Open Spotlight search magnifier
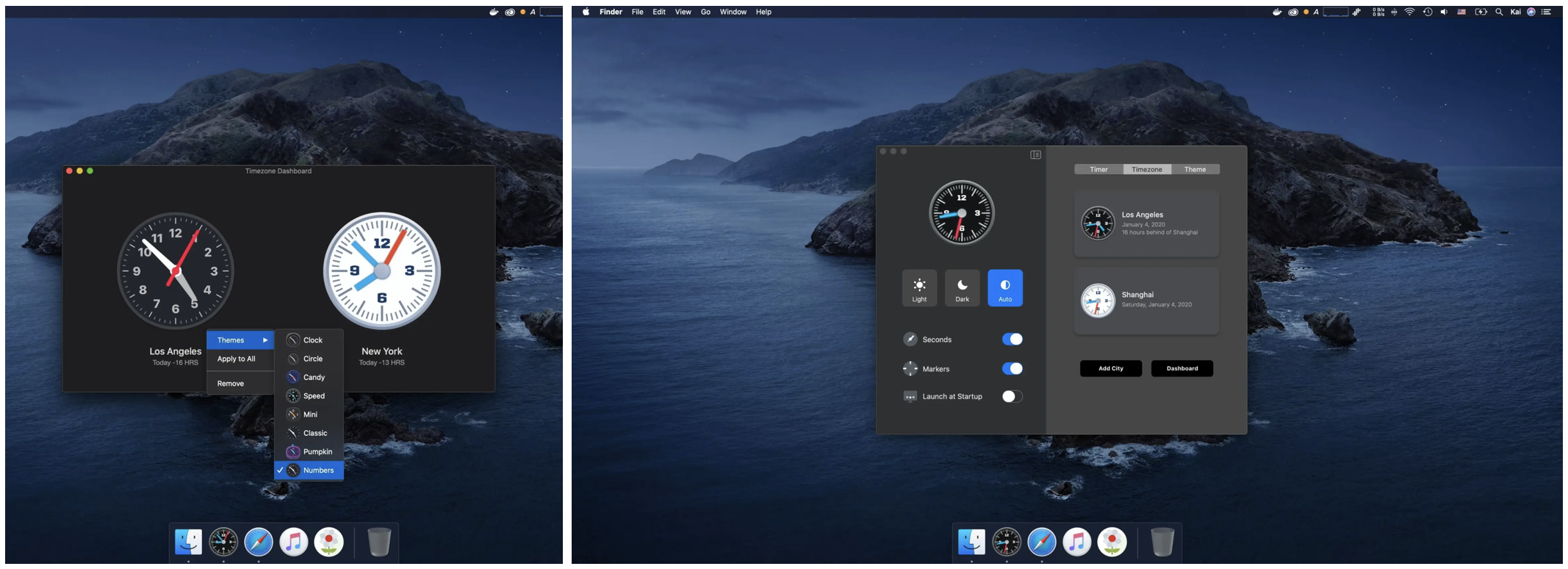1568x569 pixels. click(1499, 12)
